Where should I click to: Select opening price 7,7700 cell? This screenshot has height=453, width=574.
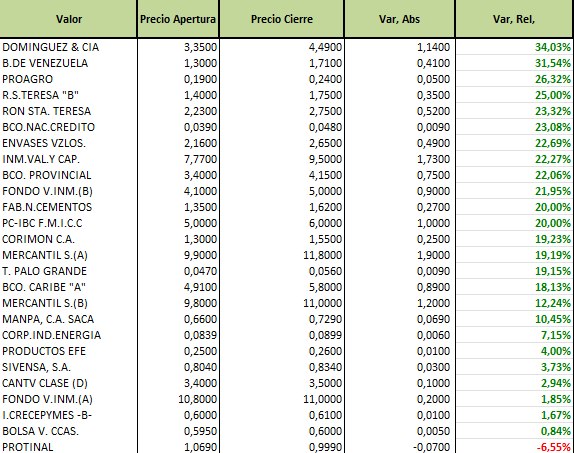(178, 159)
